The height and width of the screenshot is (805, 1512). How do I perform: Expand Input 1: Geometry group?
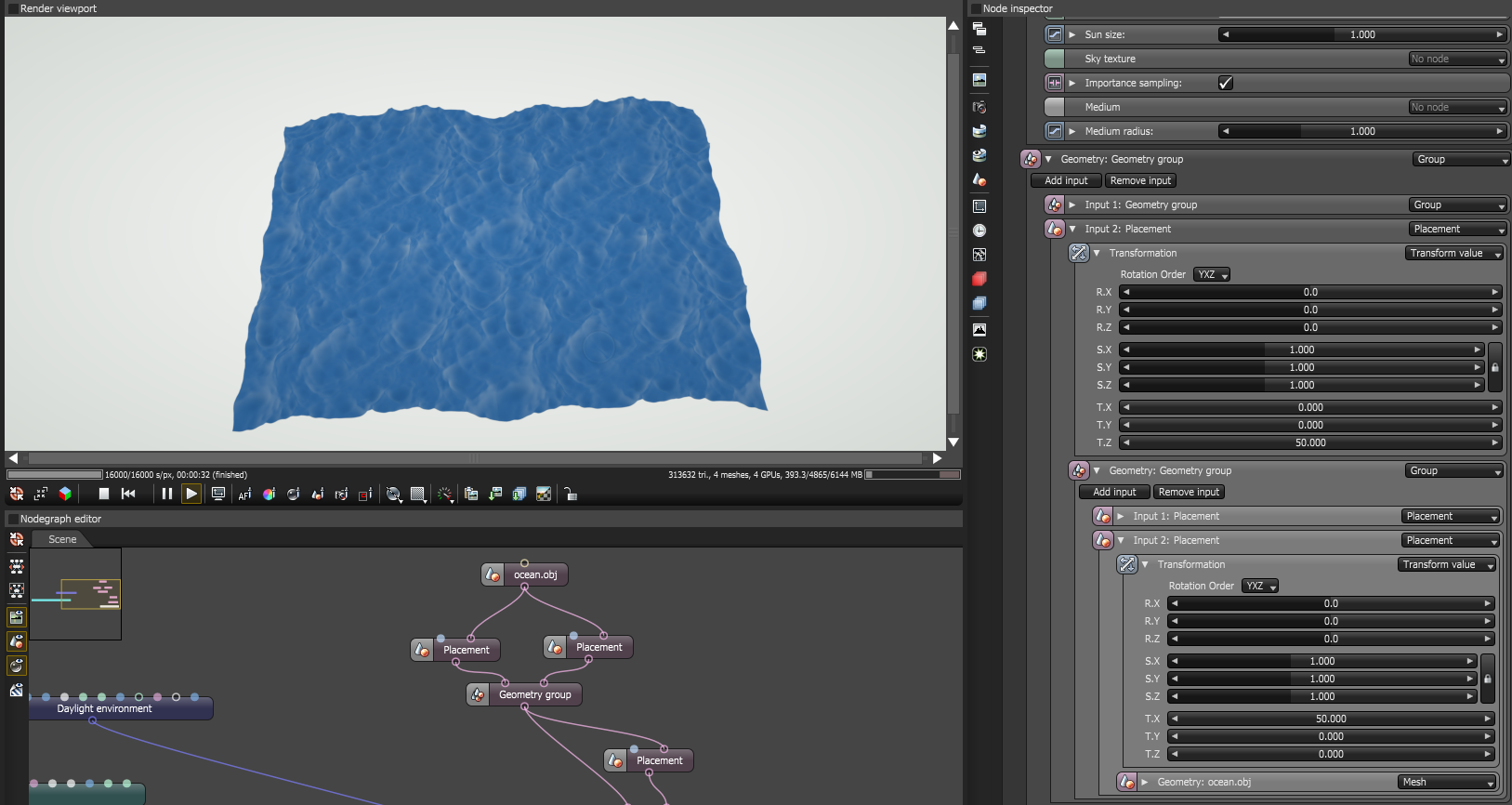(1072, 205)
